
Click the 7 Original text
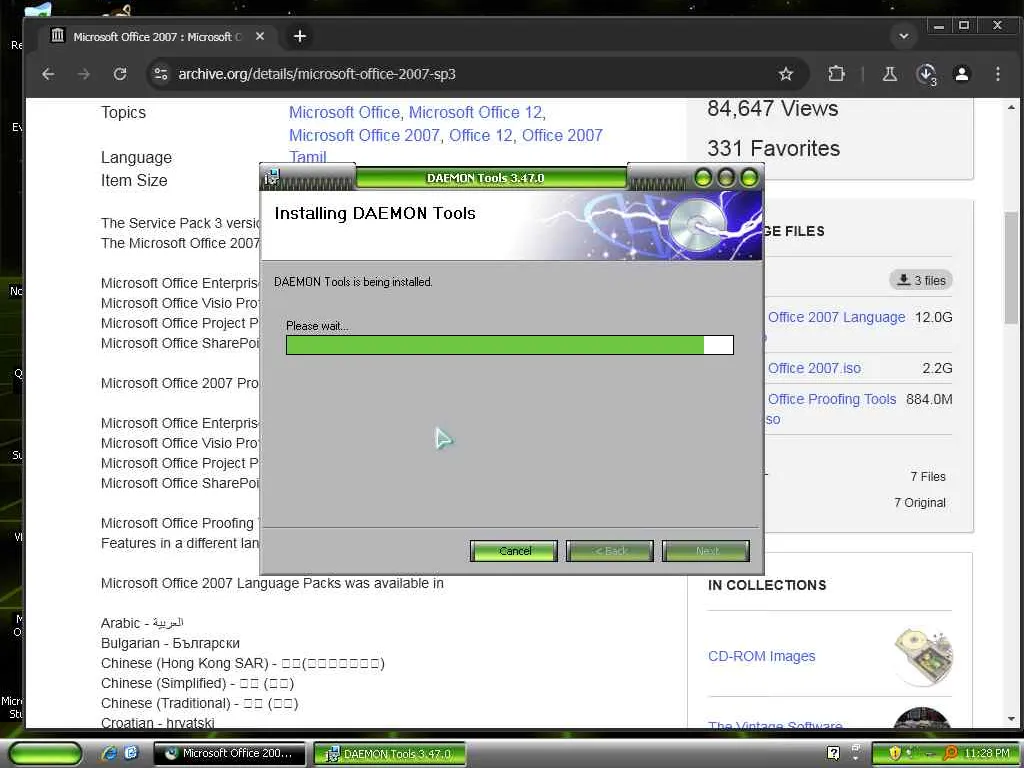click(x=920, y=503)
